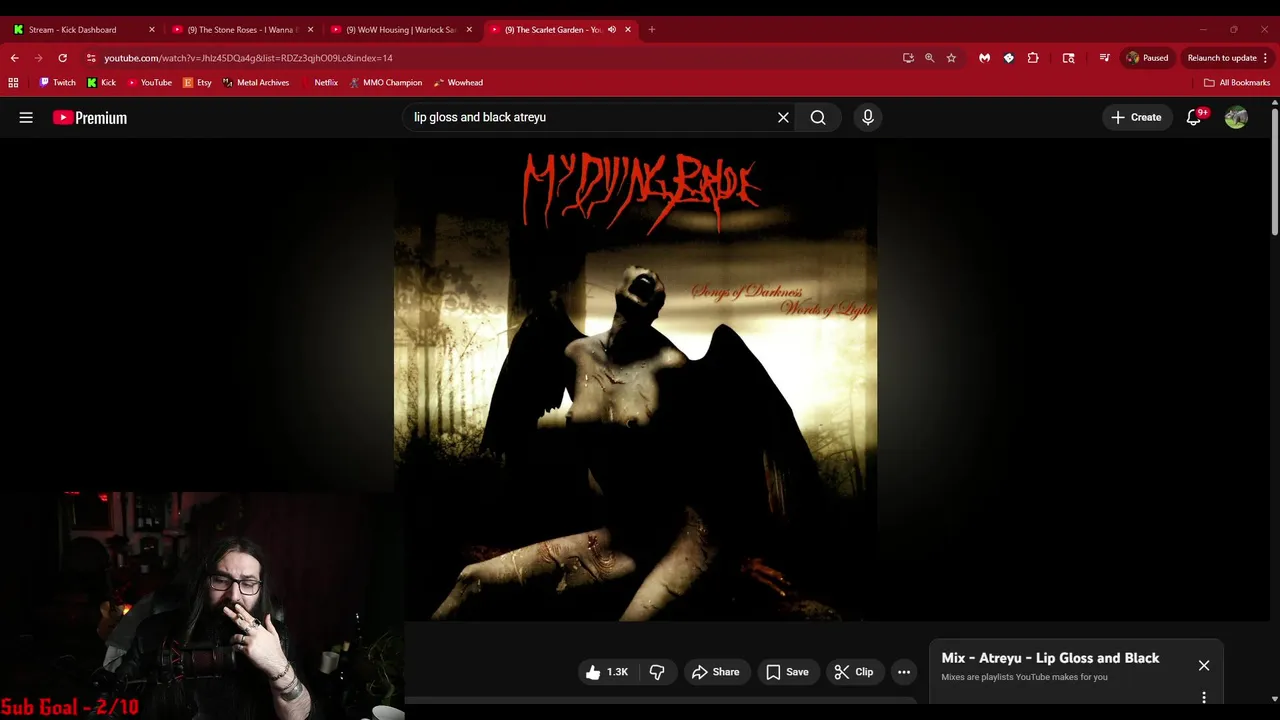Start voice search with microphone icon
This screenshot has height=720, width=1280.
867,117
